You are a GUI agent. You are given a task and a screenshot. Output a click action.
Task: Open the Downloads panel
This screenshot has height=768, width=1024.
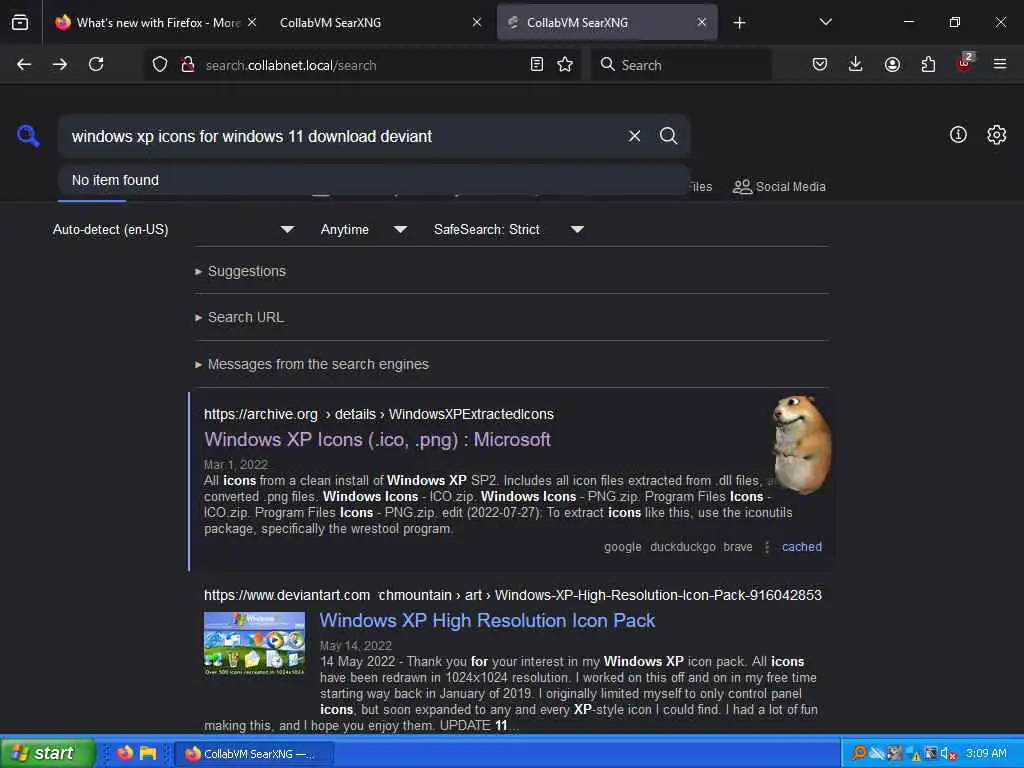click(x=856, y=64)
